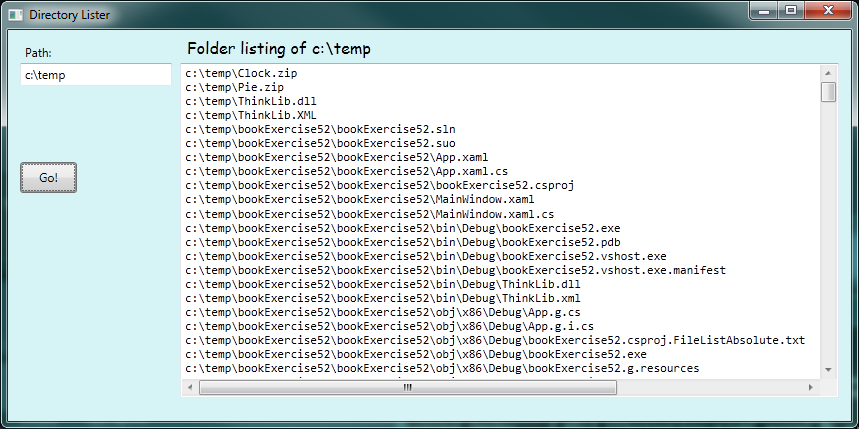Click the bin\Debug\ThinkLib.dll entry
859x429 pixels.
383,284
